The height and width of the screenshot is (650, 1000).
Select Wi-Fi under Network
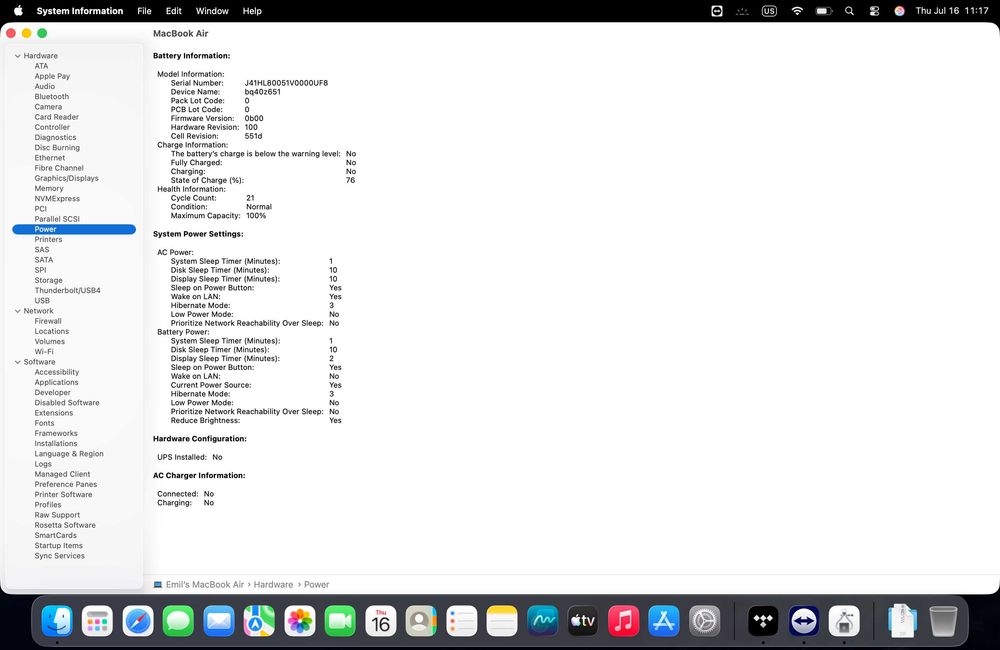tap(44, 352)
